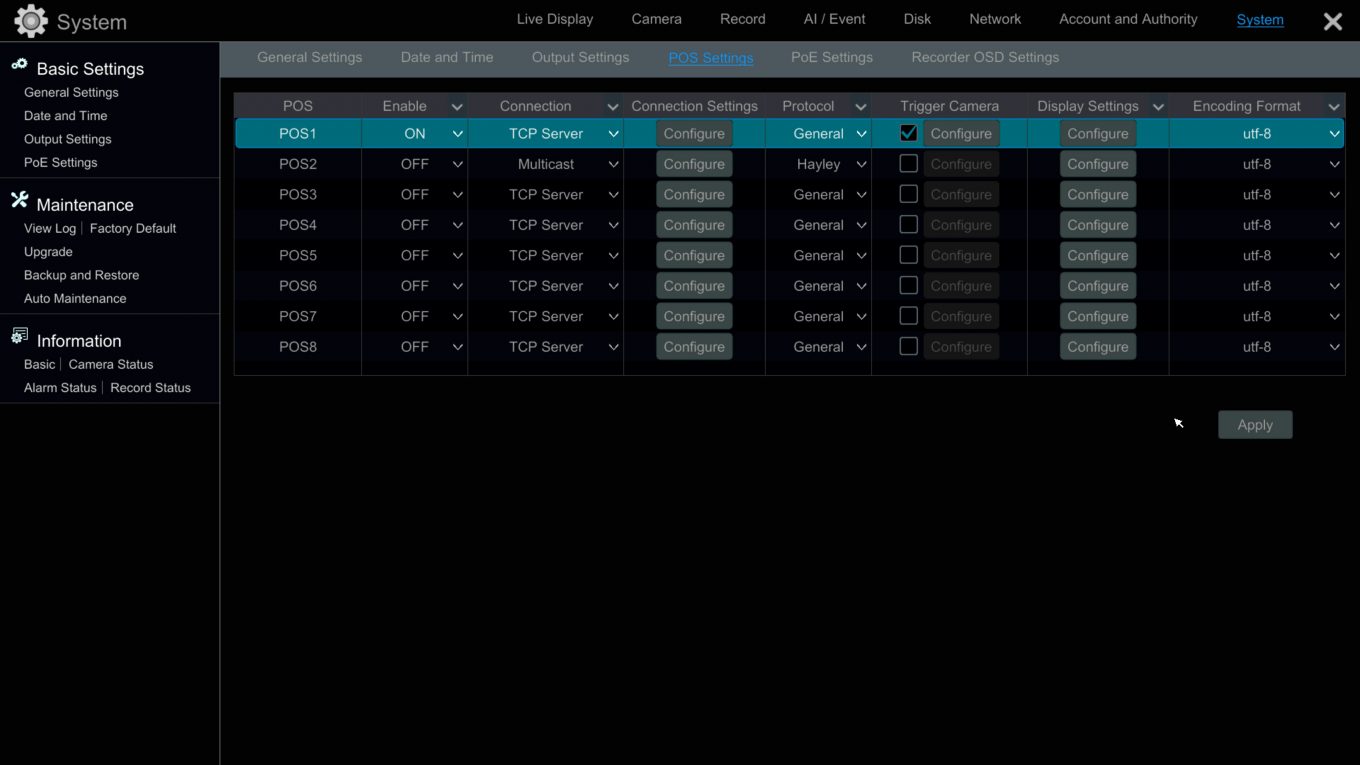Configure POS1 Connection Settings
The width and height of the screenshot is (1360, 765).
[x=694, y=134]
